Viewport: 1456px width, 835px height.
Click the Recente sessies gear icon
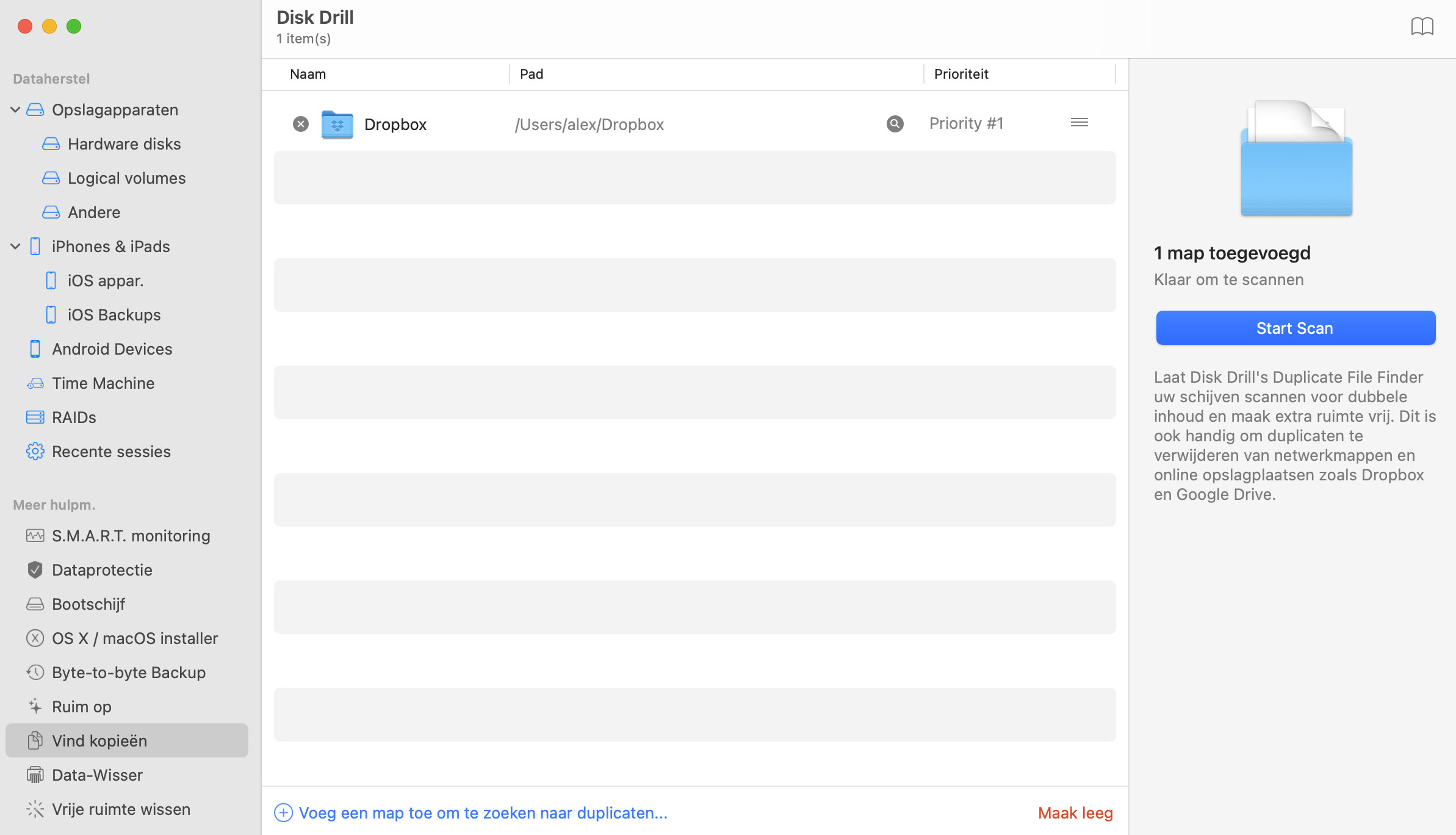[35, 452]
